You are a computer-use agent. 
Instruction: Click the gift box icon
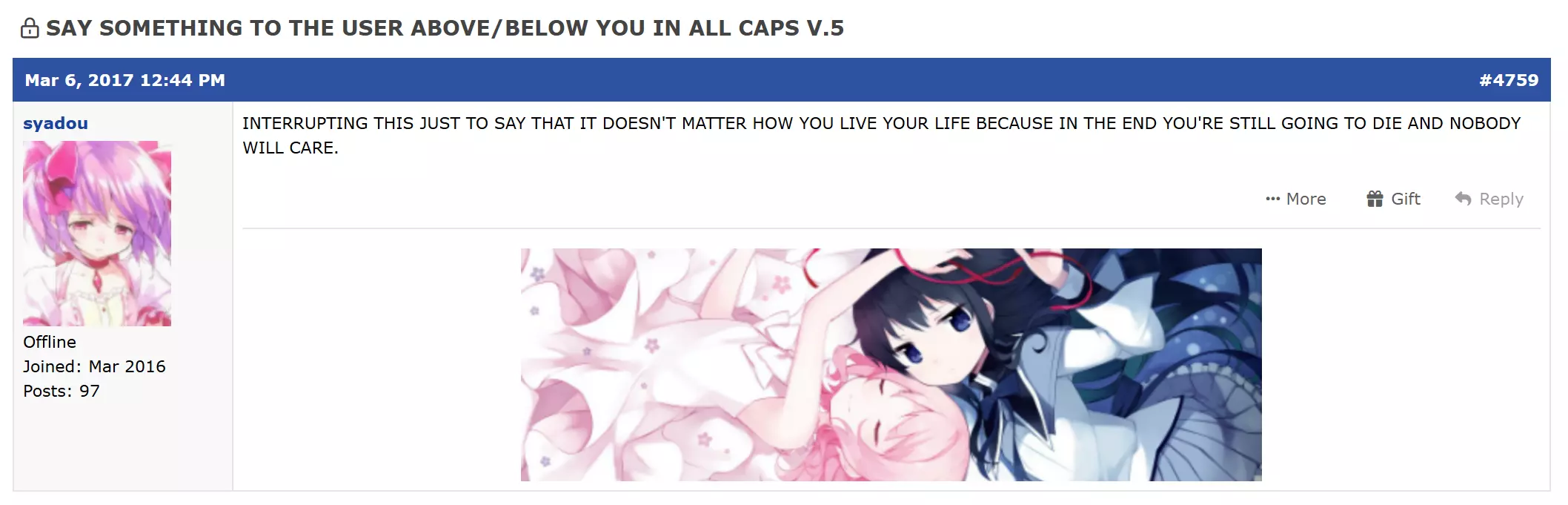coord(1375,199)
